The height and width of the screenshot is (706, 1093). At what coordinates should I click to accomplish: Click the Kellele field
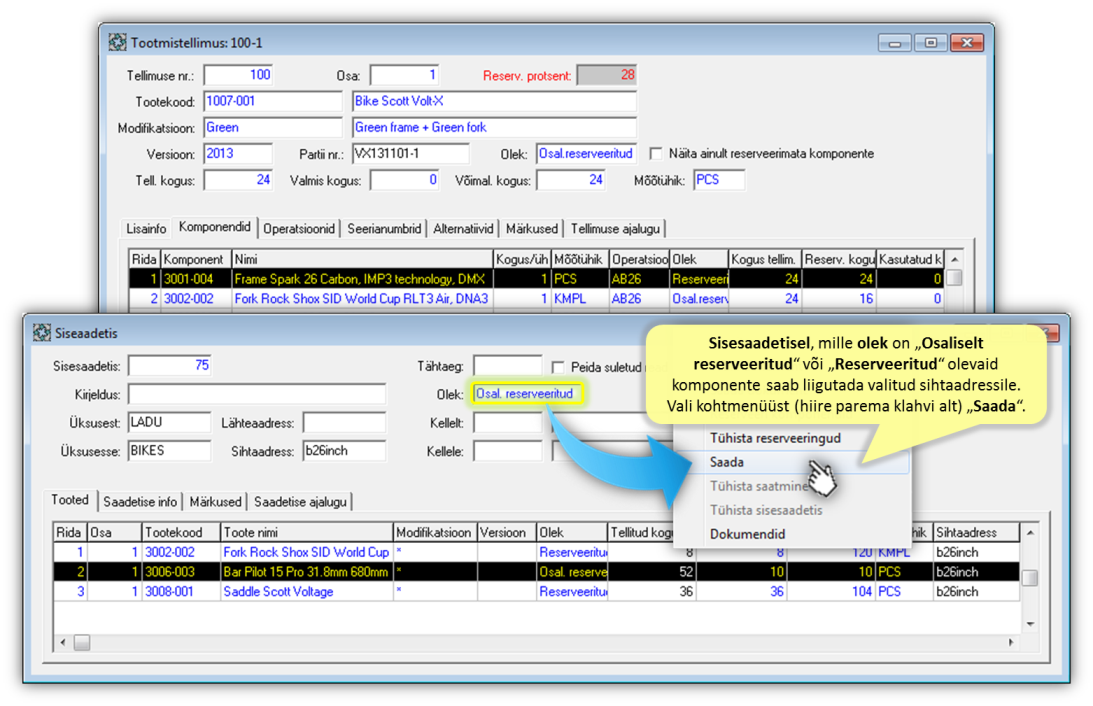click(x=507, y=451)
